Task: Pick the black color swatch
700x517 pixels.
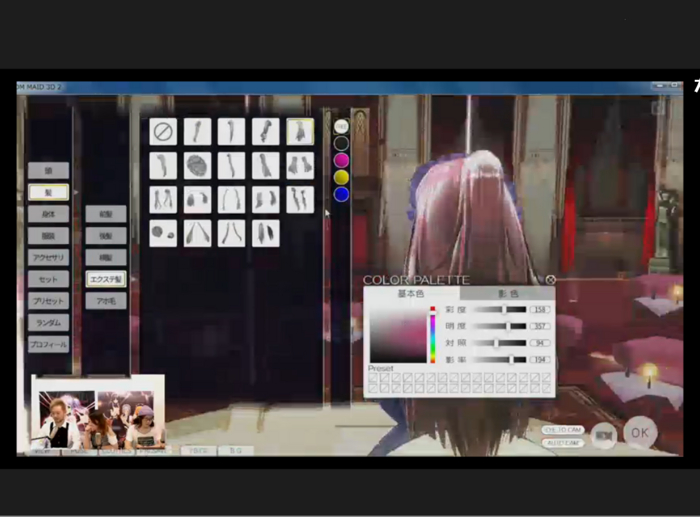Action: point(342,143)
